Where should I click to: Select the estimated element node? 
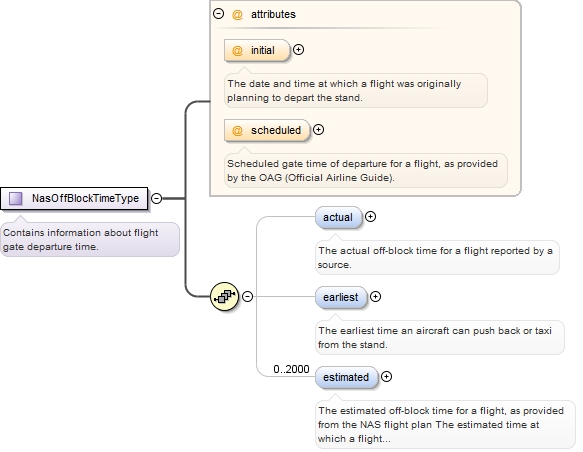346,377
